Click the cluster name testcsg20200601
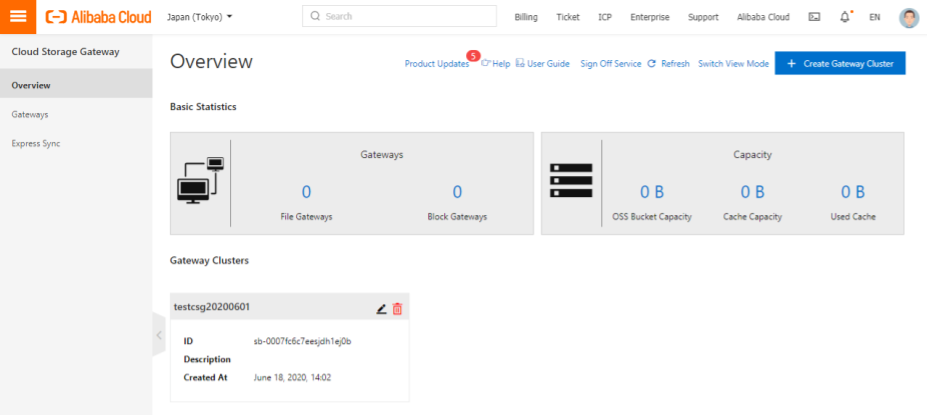Image resolution: width=932 pixels, height=420 pixels. [x=212, y=307]
